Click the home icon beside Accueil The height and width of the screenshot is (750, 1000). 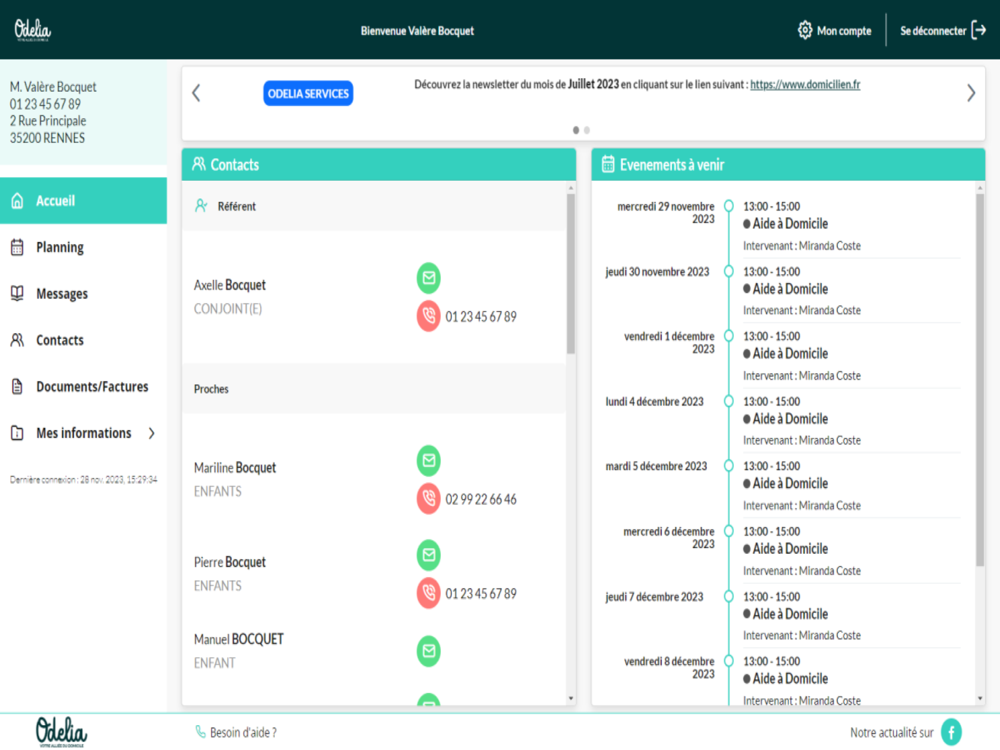coord(17,201)
